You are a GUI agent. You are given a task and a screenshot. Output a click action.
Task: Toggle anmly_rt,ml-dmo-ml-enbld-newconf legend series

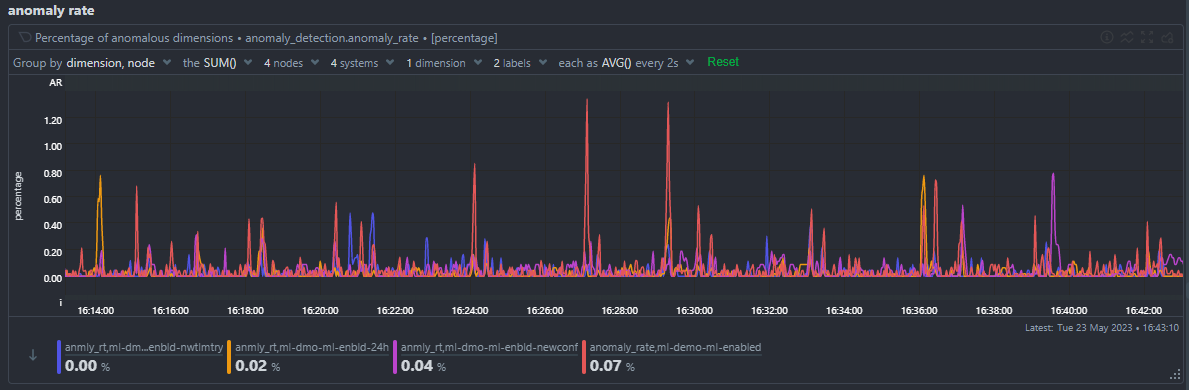tap(489, 348)
